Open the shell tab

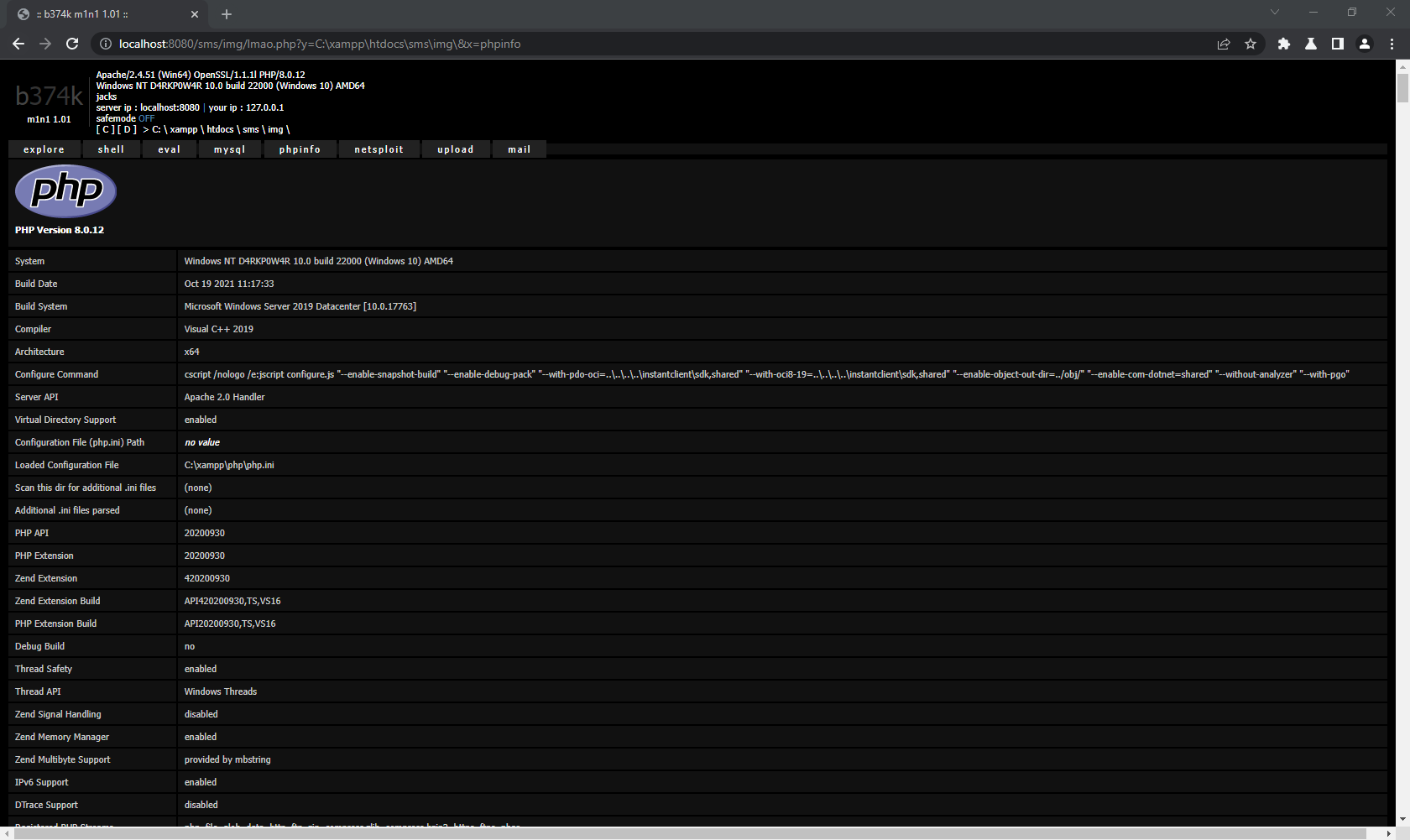111,149
